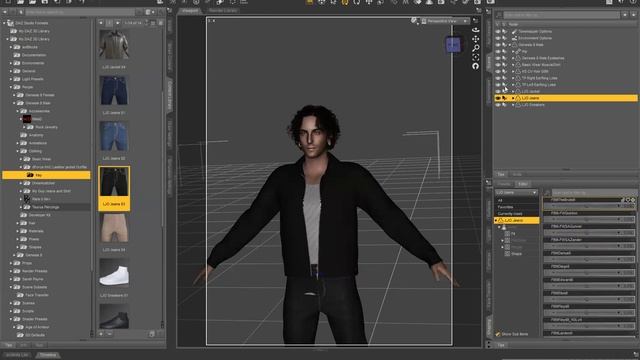Collapse the People folder arrow

click(11, 87)
